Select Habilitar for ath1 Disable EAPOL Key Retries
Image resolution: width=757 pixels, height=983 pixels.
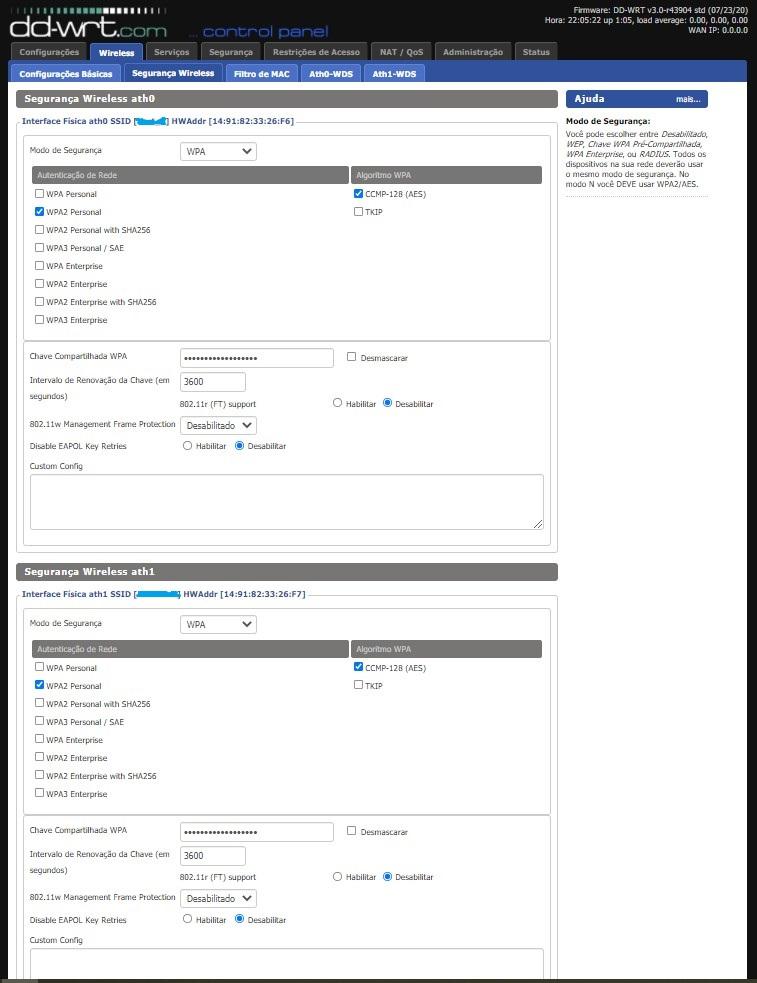click(x=187, y=919)
